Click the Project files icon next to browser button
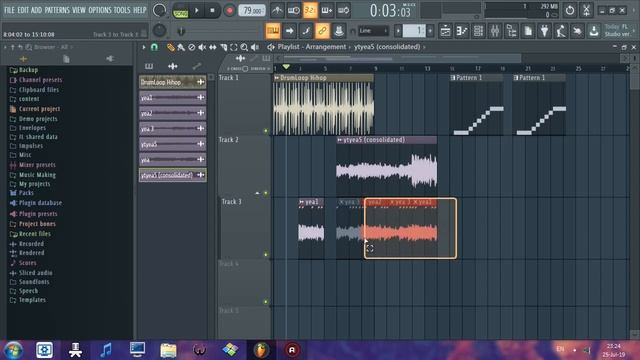Screen dimensions: 640x360 [528, 31]
